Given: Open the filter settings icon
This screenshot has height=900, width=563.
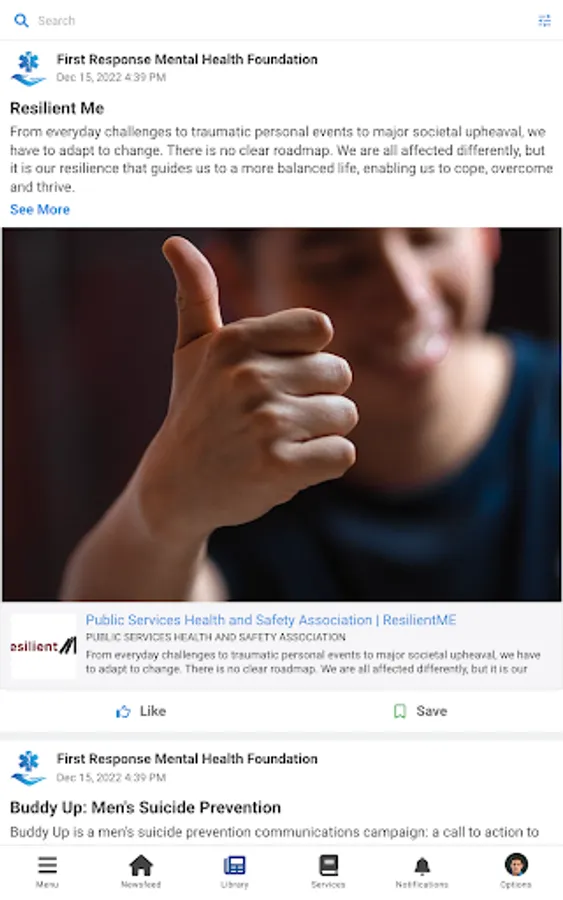Looking at the screenshot, I should point(544,21).
